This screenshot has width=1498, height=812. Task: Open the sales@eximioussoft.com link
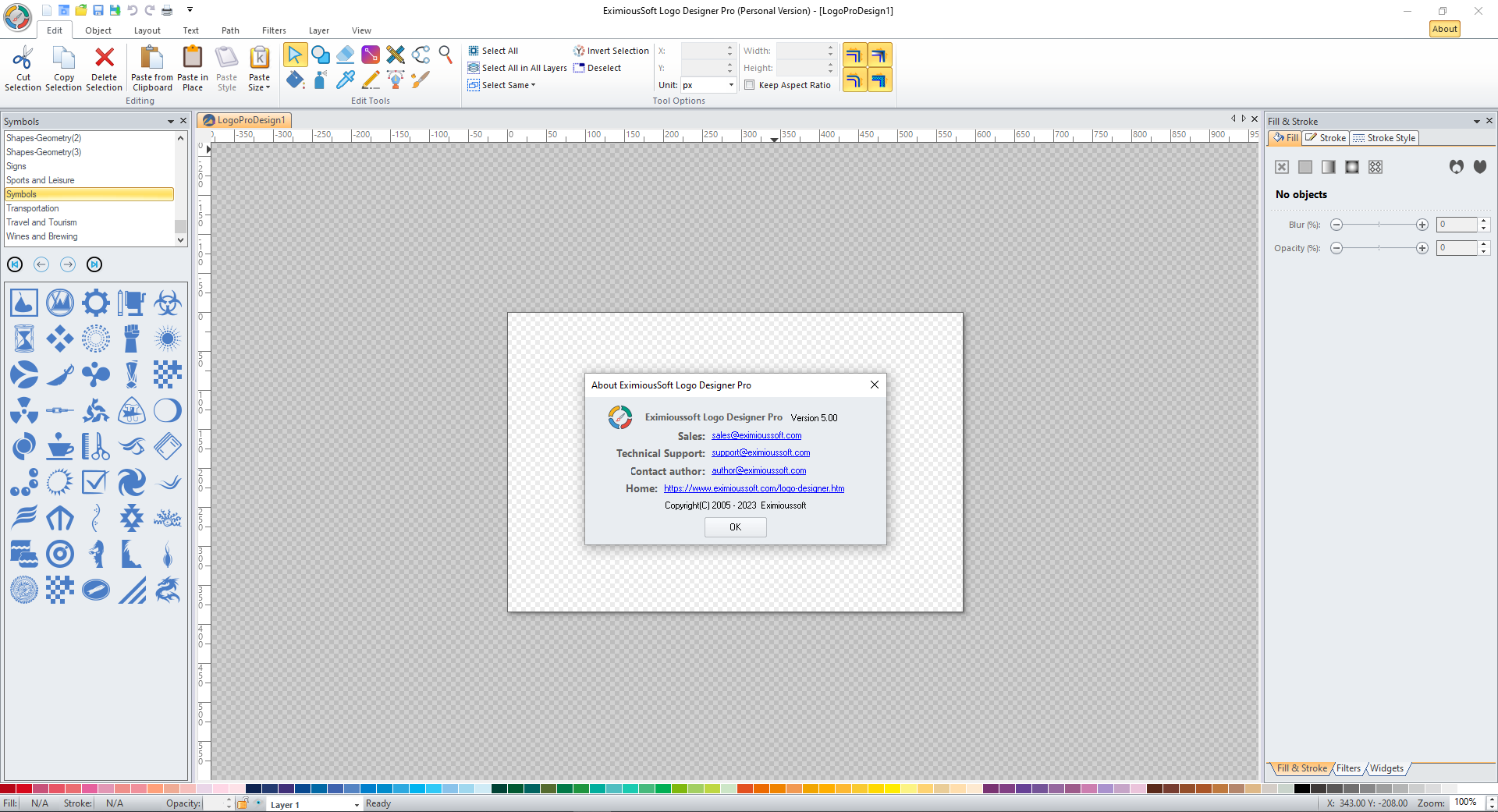[x=756, y=435]
